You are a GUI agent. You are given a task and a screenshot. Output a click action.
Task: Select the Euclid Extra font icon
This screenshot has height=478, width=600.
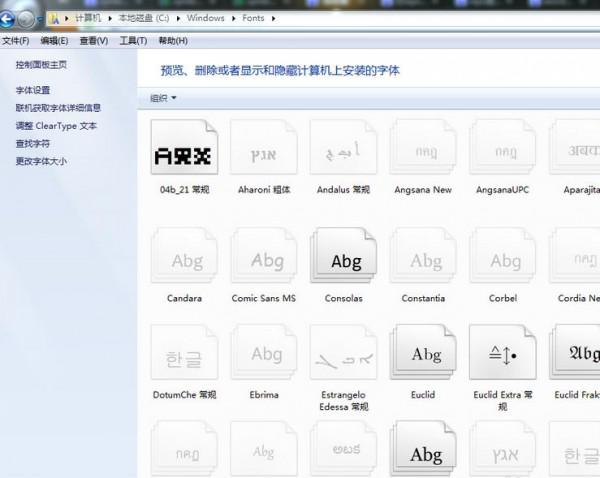(x=503, y=355)
